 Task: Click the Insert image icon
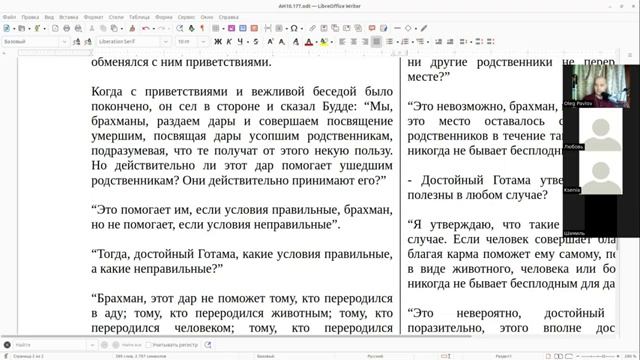(x=231, y=28)
